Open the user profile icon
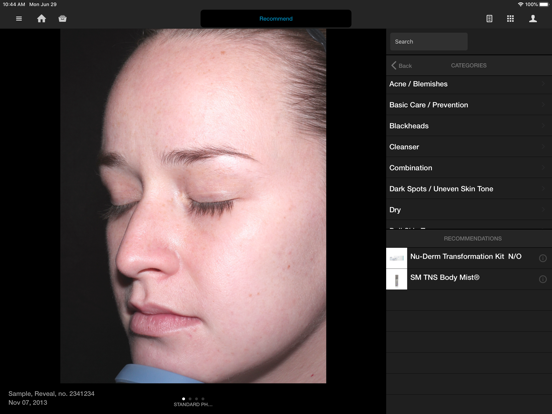Screen dimensions: 552x414 [x=533, y=19]
